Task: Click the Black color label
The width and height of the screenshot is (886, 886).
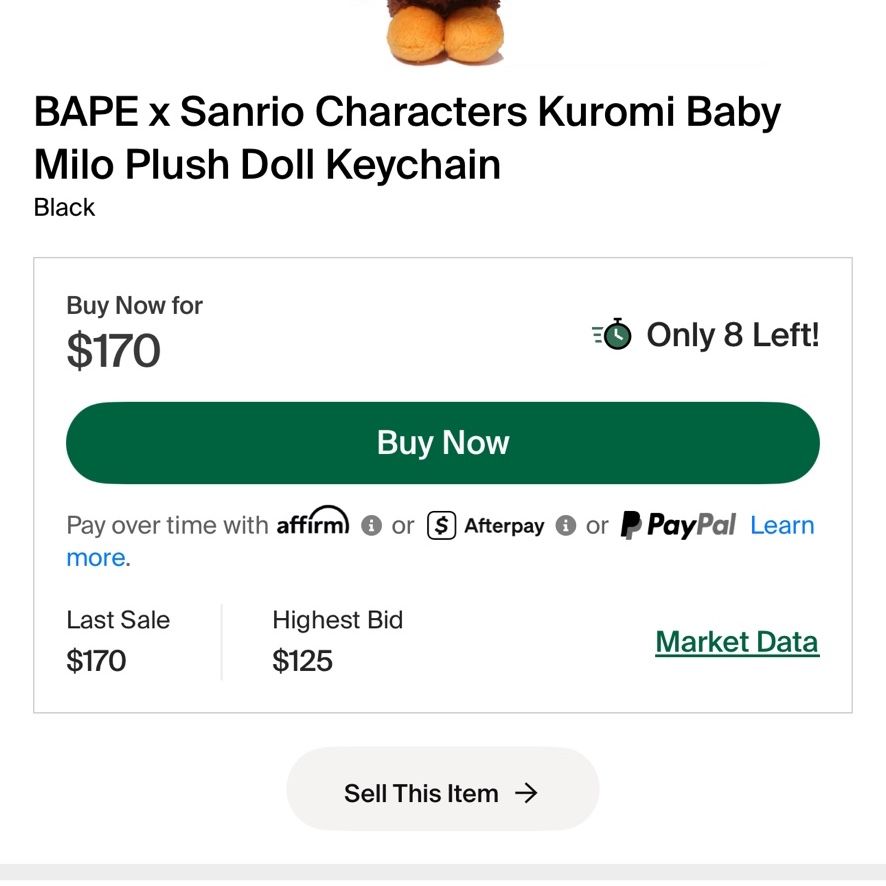Action: [x=64, y=207]
